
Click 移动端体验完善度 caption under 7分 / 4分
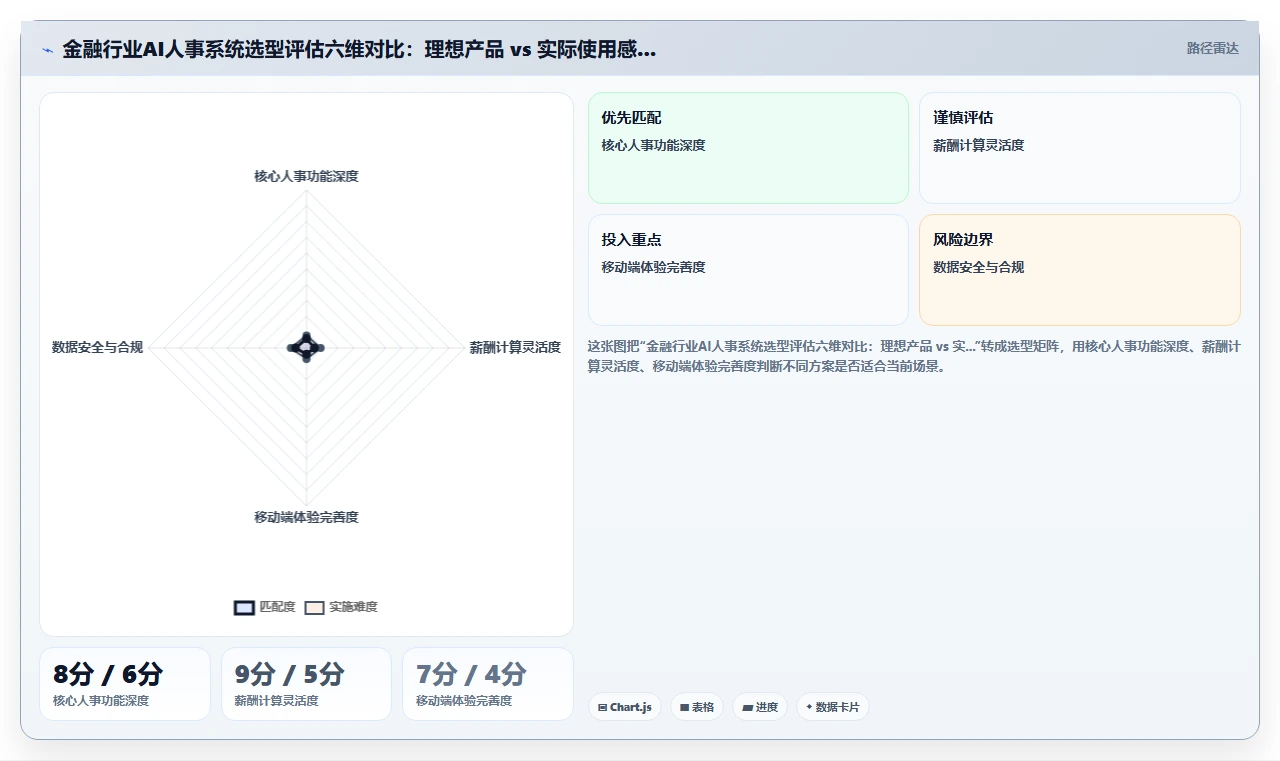tap(464, 701)
